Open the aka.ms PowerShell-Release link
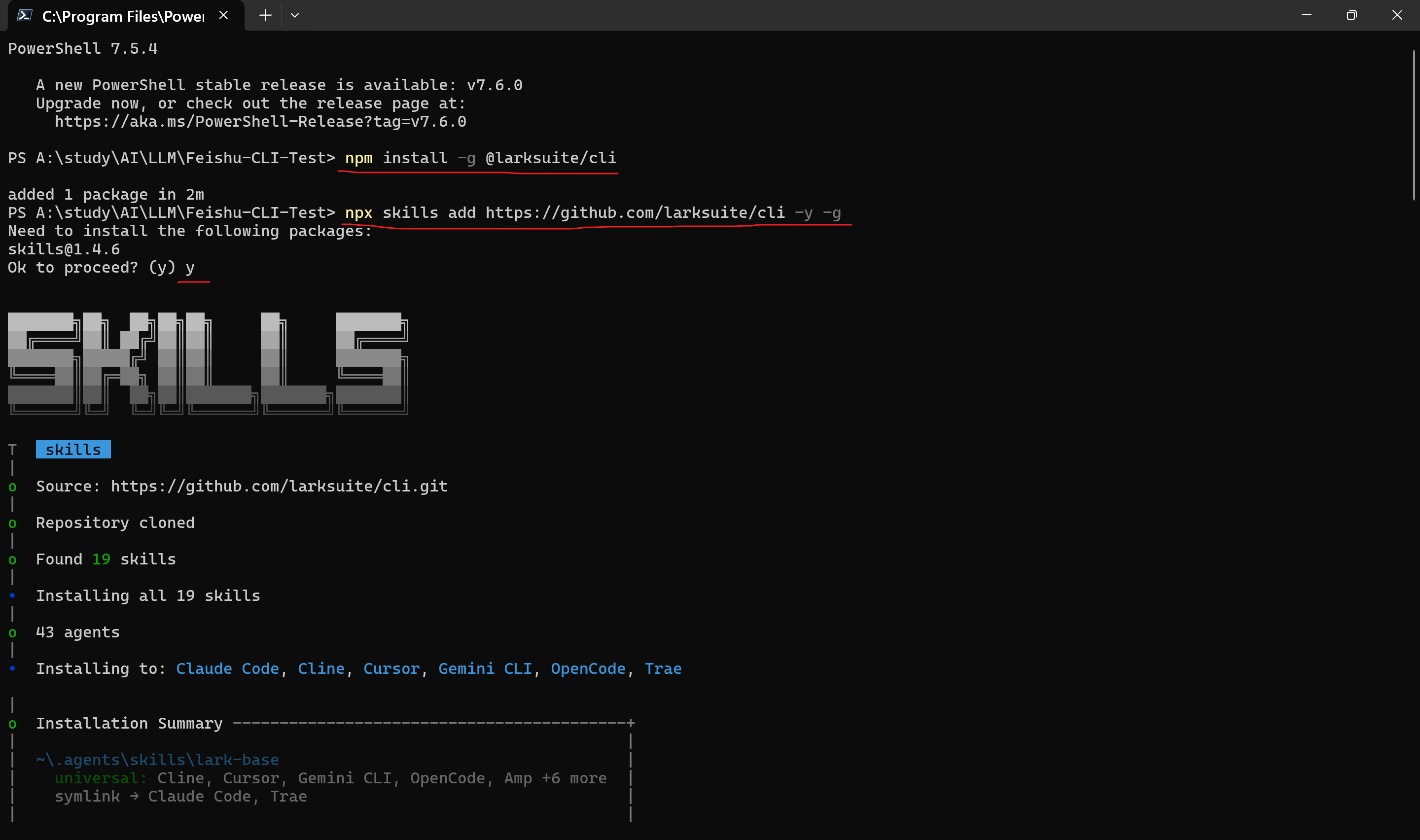The height and width of the screenshot is (840, 1420). (x=260, y=122)
